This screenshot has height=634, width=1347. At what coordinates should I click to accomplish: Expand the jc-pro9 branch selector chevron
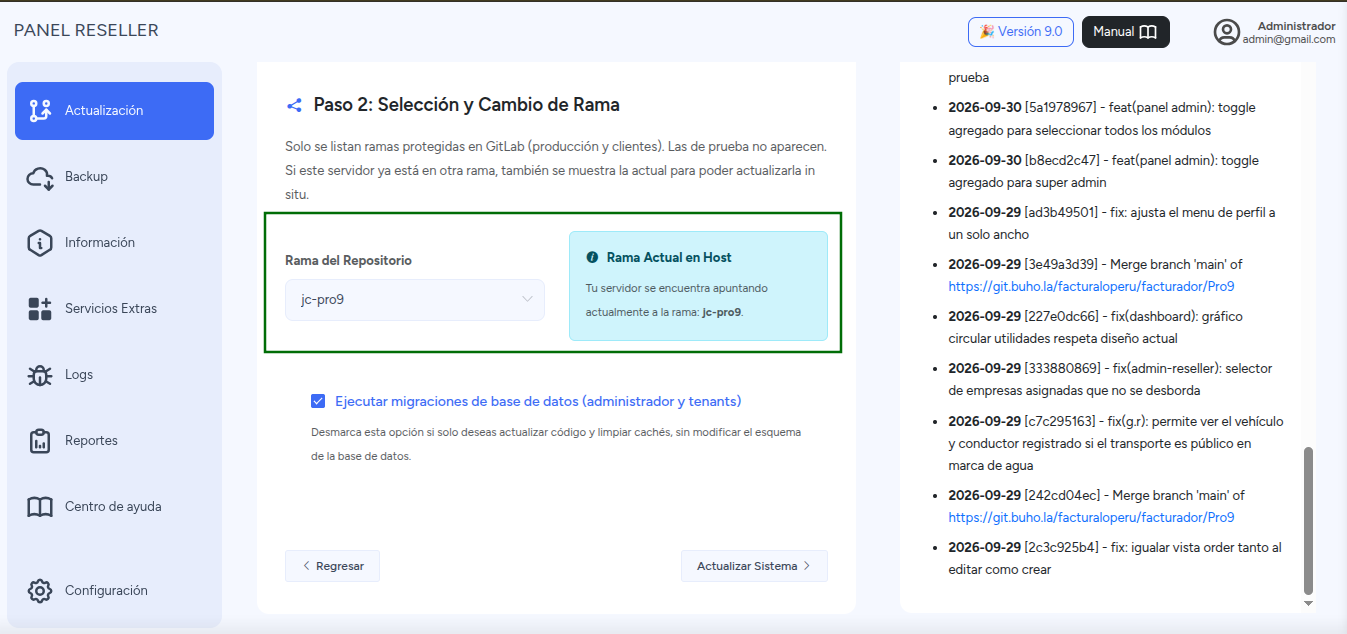click(x=527, y=299)
